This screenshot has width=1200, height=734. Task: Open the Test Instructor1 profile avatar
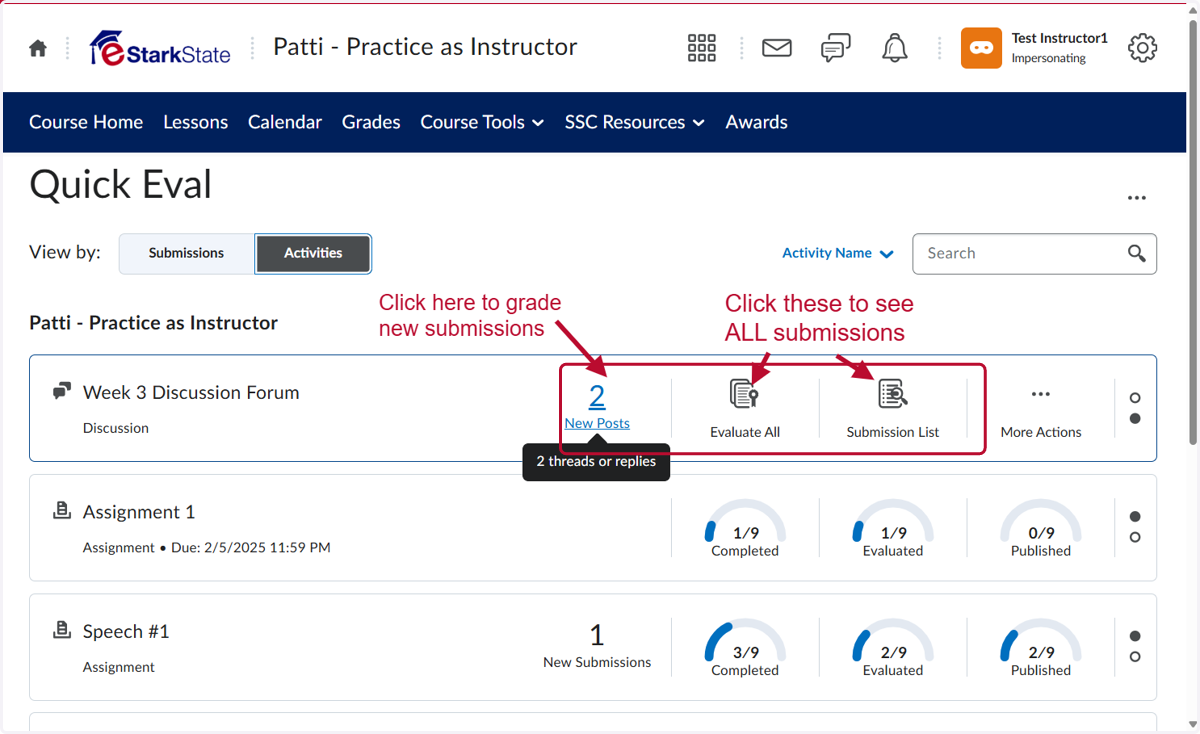pos(981,48)
